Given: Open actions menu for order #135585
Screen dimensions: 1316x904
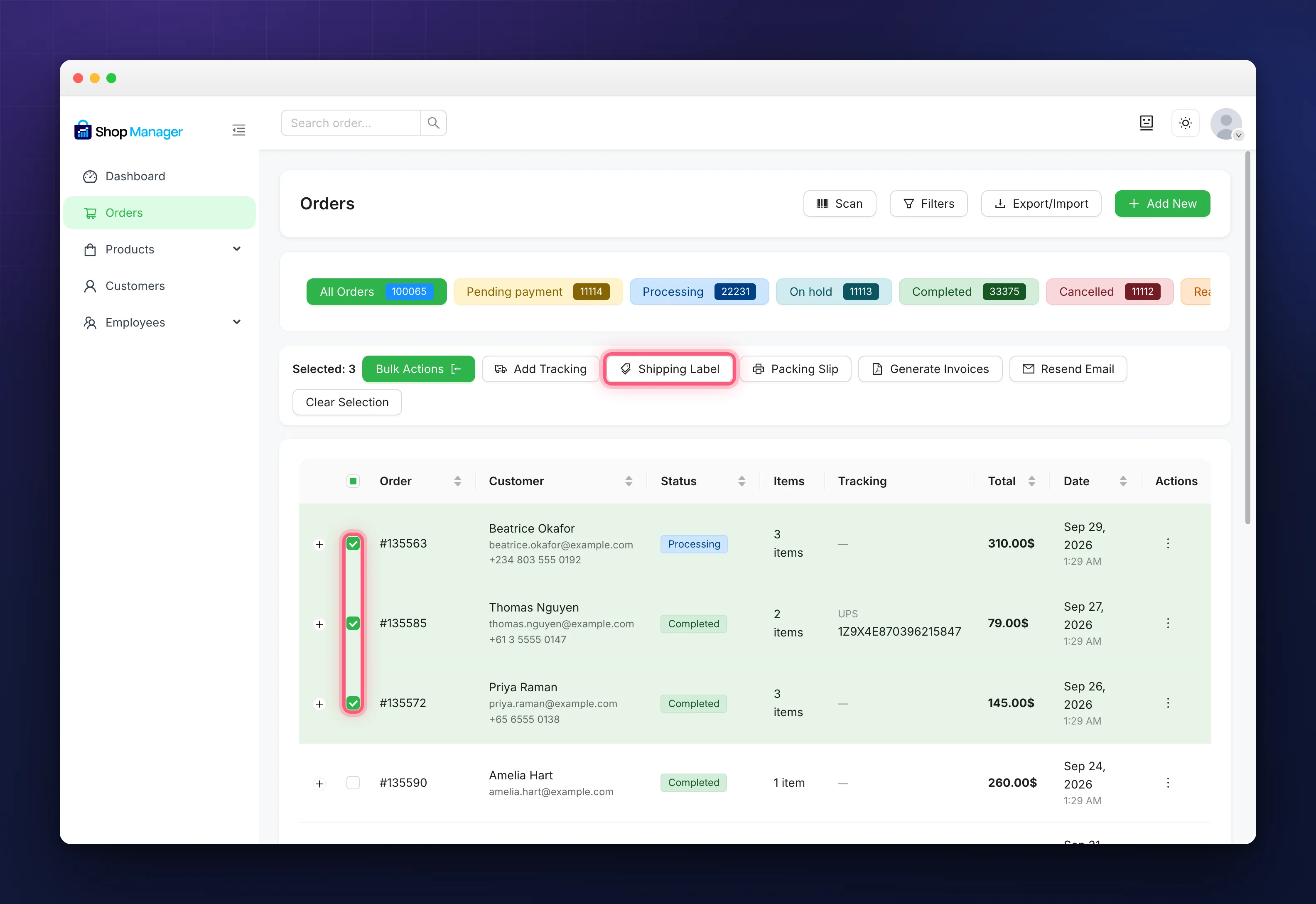Looking at the screenshot, I should pos(1168,624).
